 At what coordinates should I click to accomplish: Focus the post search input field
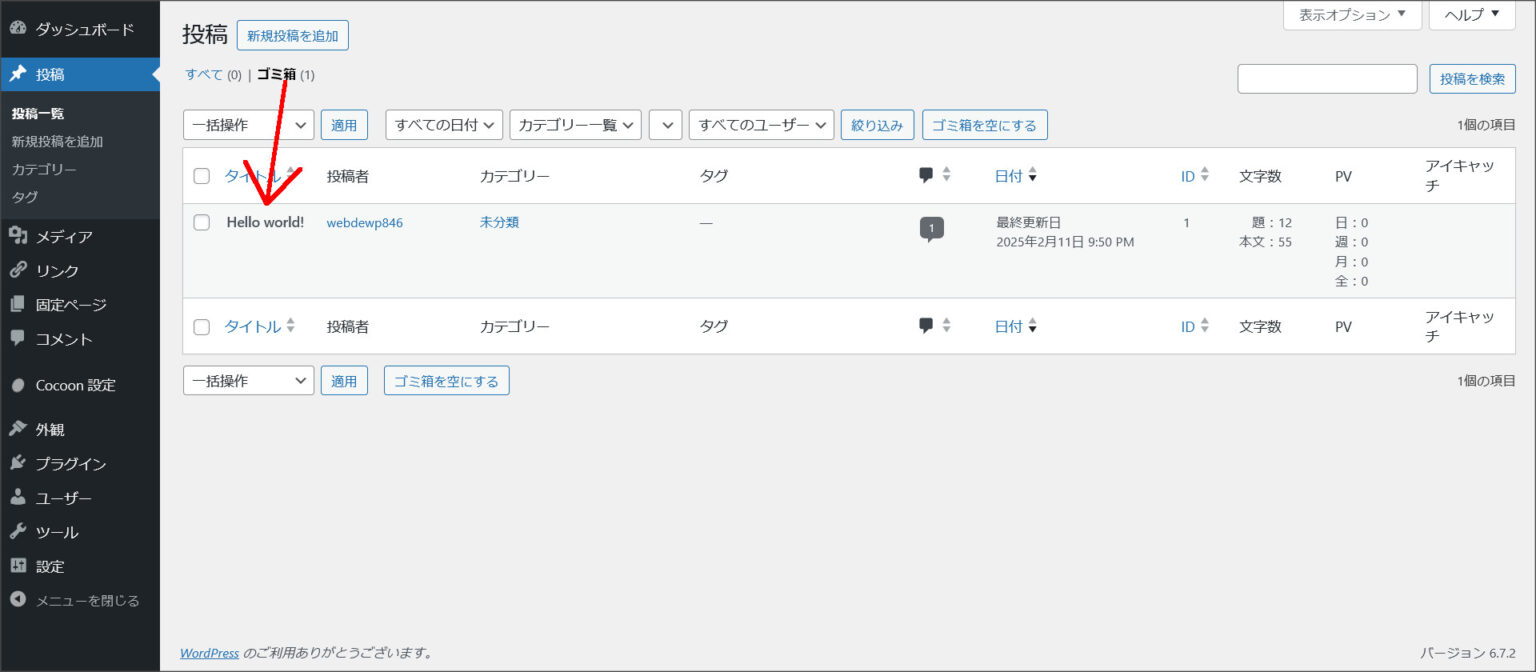pyautogui.click(x=1327, y=79)
